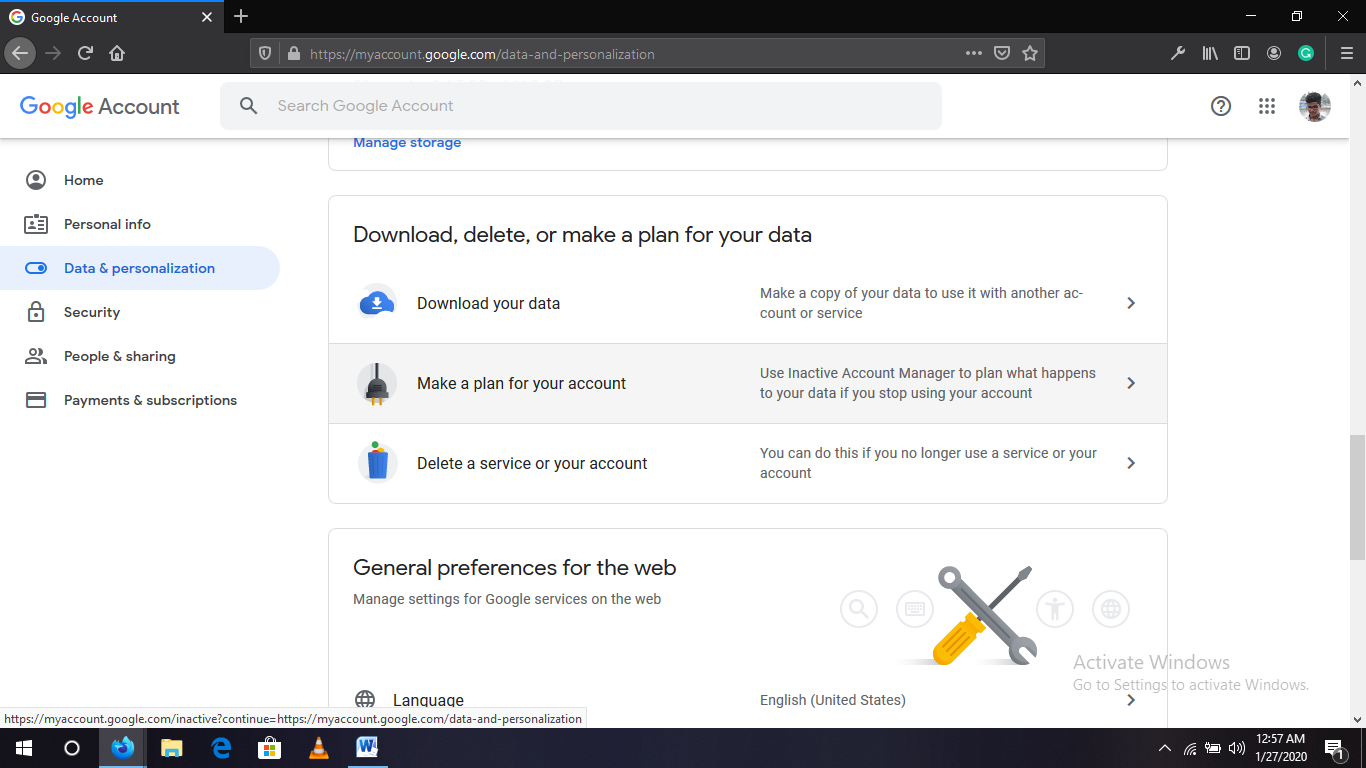
Task: Expand Make a plan for your account arrow
Action: 1131,383
